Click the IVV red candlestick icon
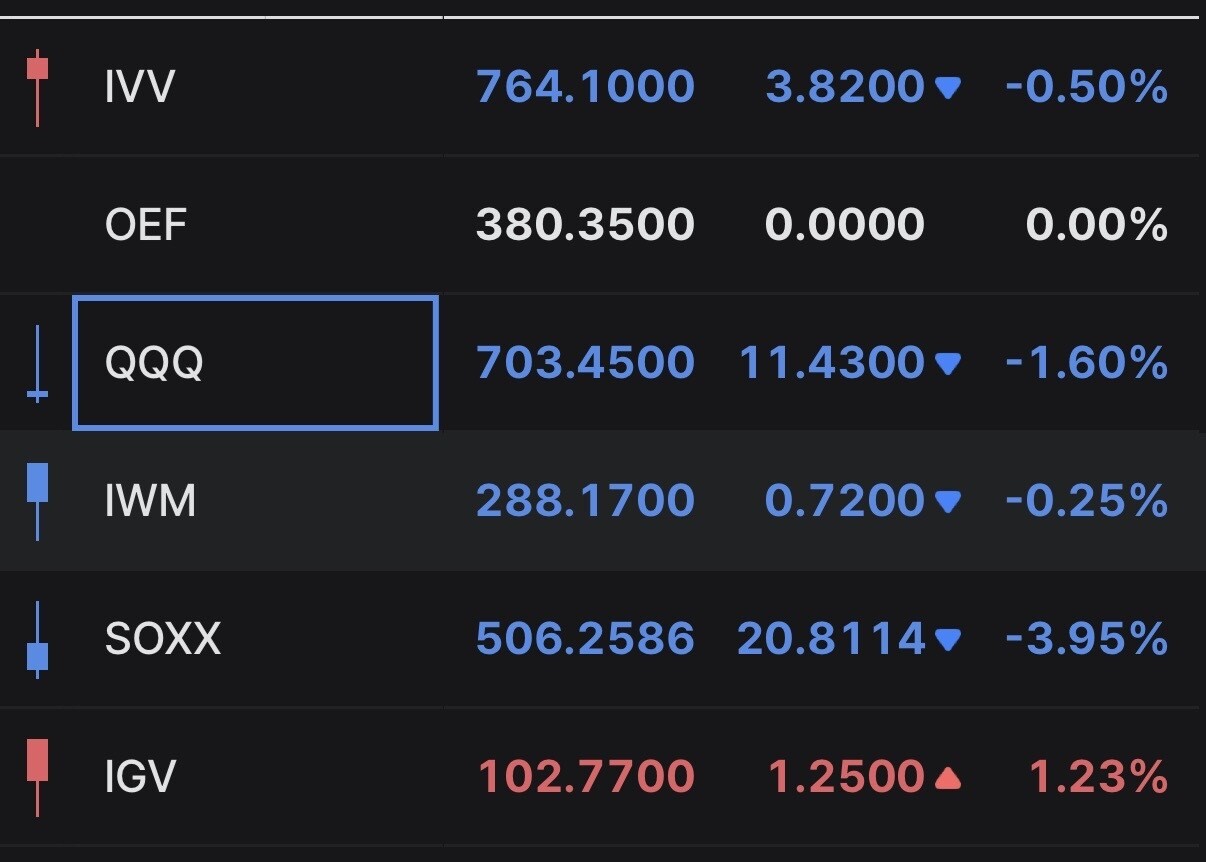 tap(37, 87)
